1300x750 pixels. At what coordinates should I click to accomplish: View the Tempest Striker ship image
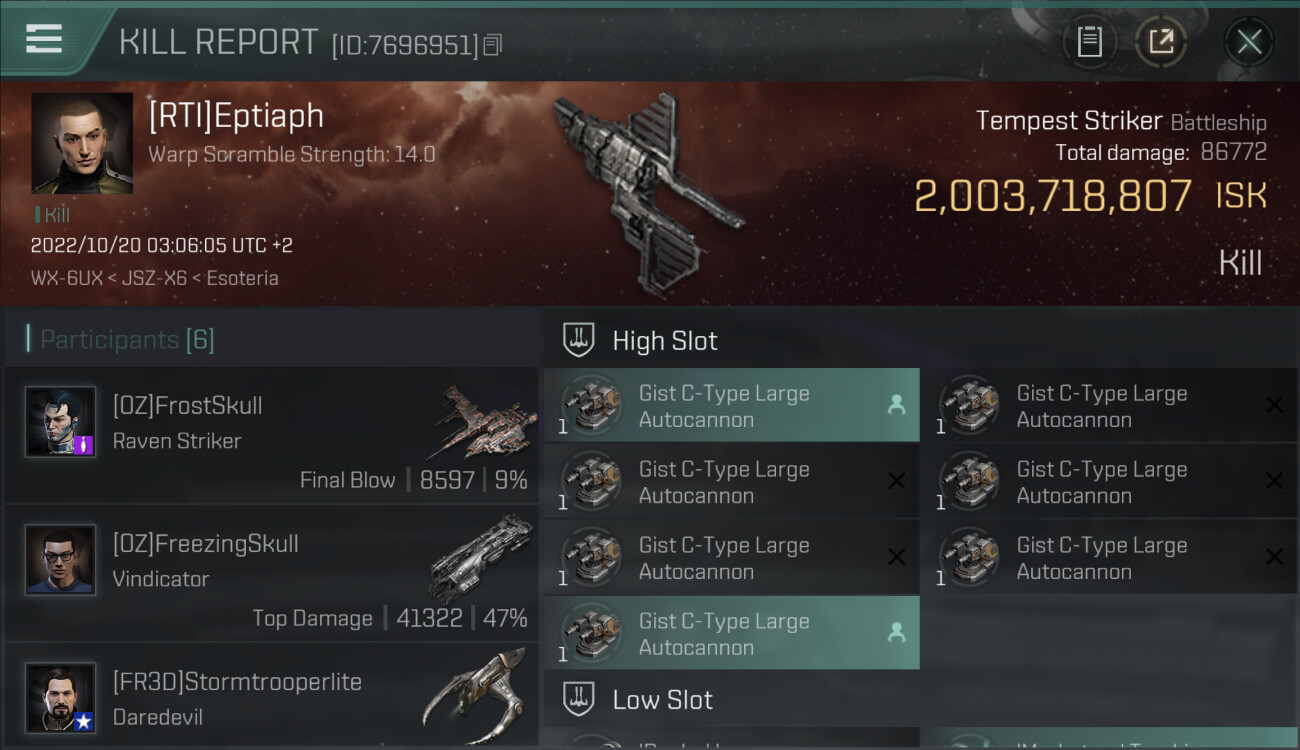tap(650, 195)
